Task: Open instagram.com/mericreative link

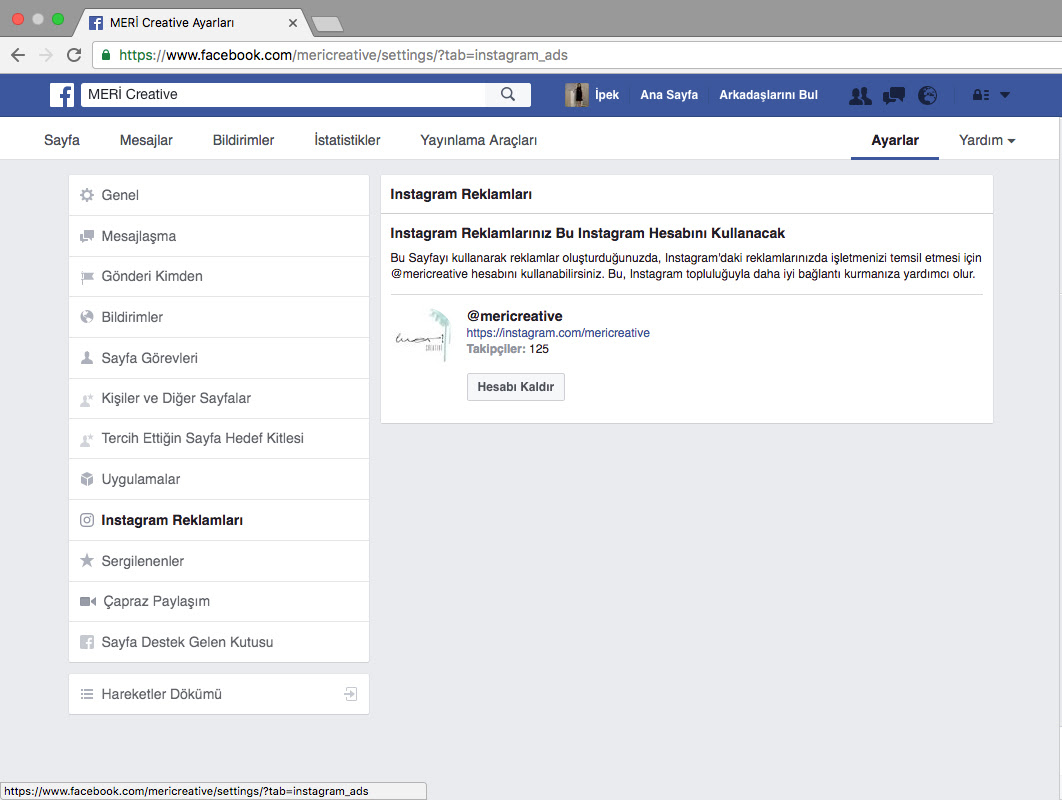Action: click(558, 333)
